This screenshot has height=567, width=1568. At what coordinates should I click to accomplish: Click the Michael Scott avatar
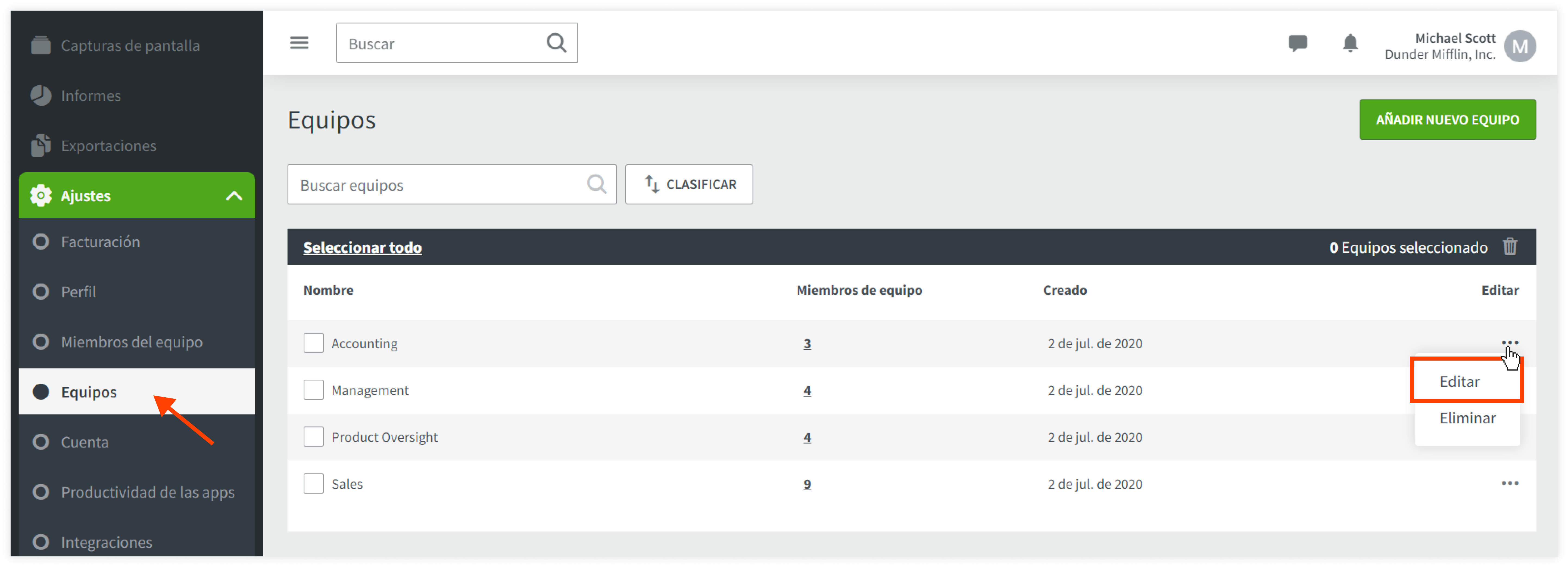coord(1519,46)
